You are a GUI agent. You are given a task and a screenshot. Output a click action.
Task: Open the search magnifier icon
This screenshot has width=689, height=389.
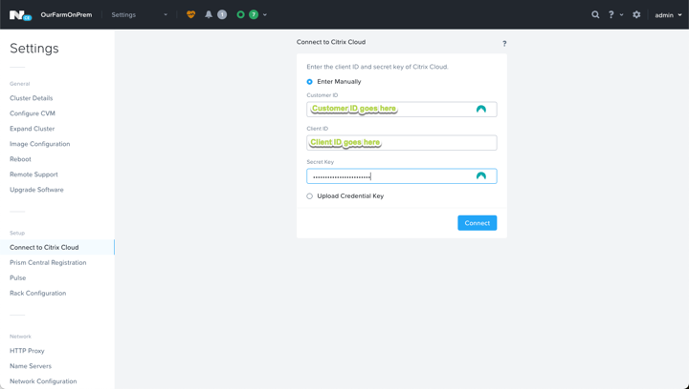[595, 15]
